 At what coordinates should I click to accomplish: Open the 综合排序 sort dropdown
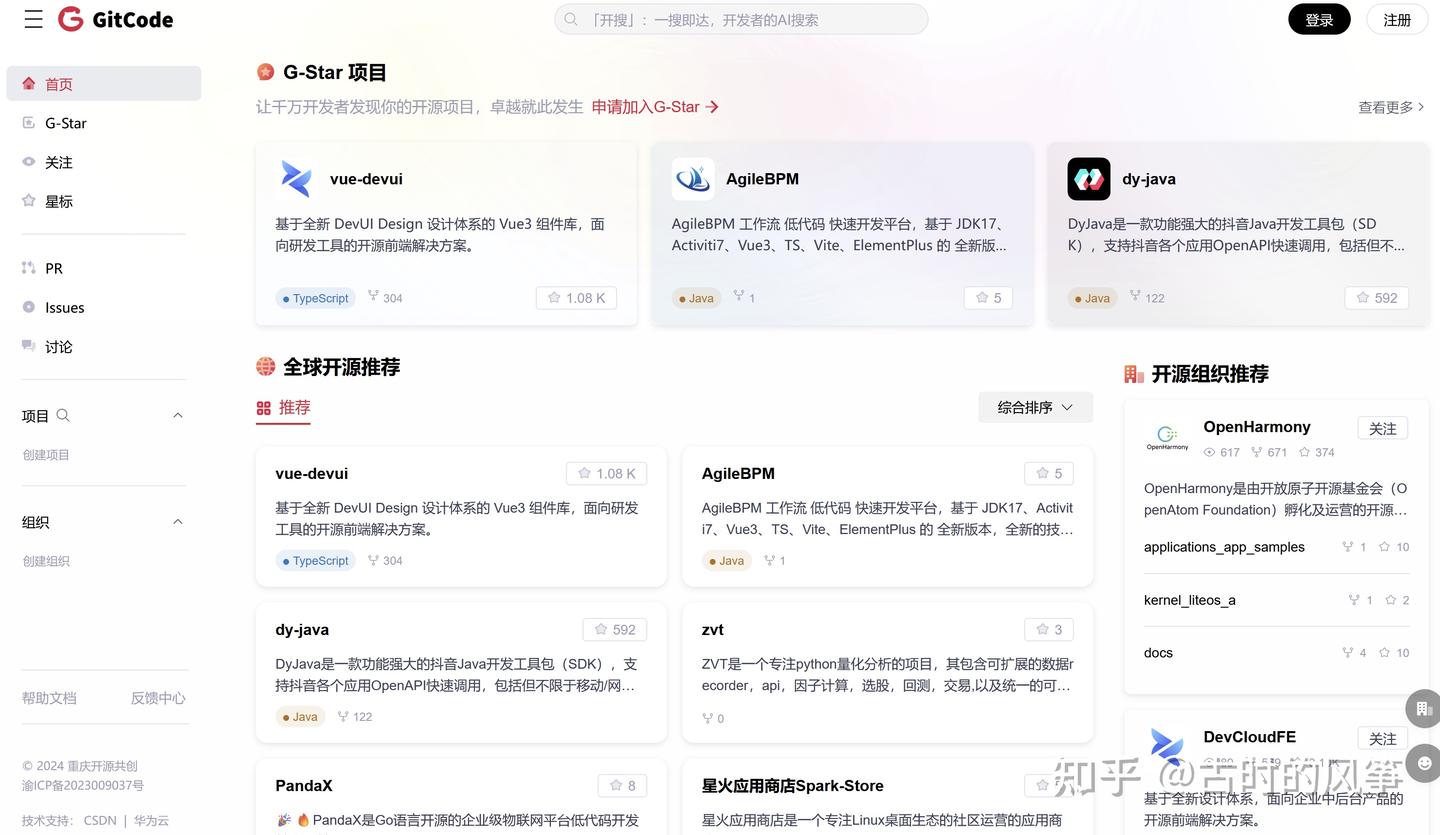pos(1035,407)
